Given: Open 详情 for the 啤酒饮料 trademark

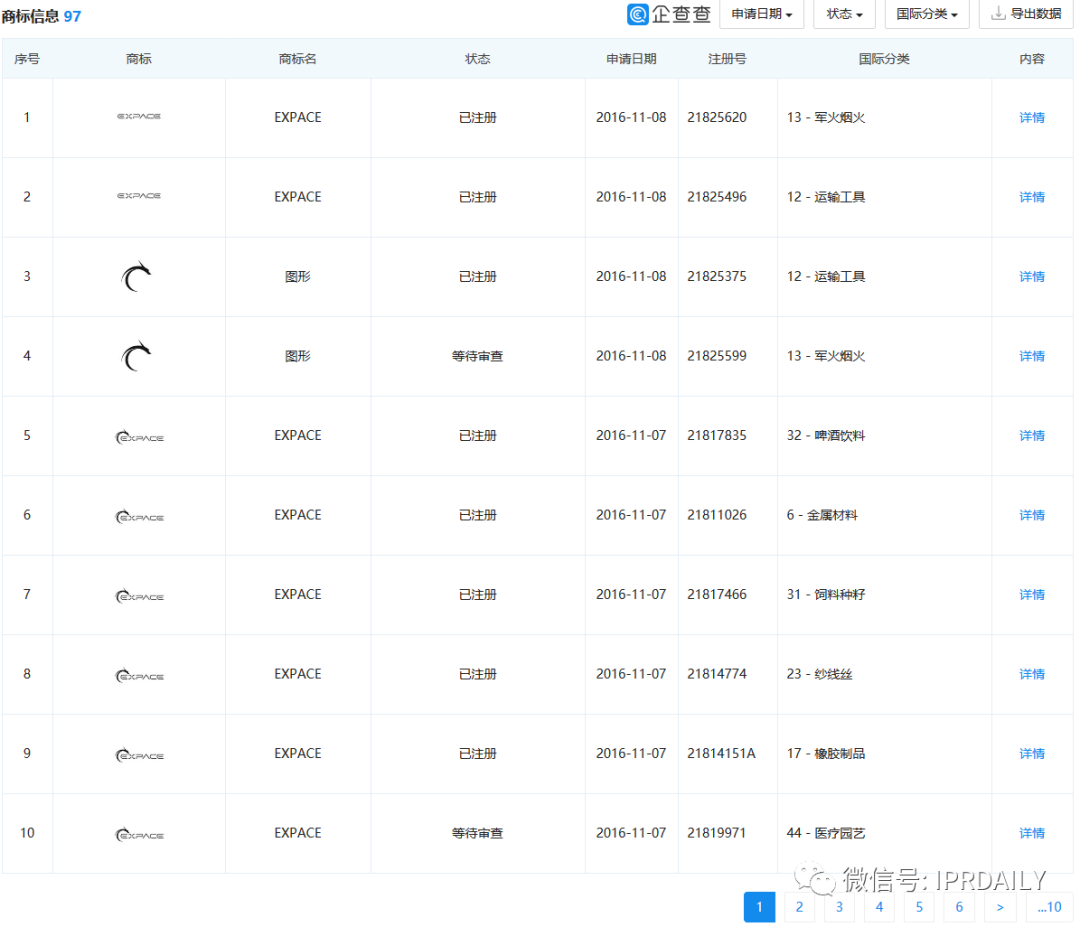Looking at the screenshot, I should (1032, 436).
